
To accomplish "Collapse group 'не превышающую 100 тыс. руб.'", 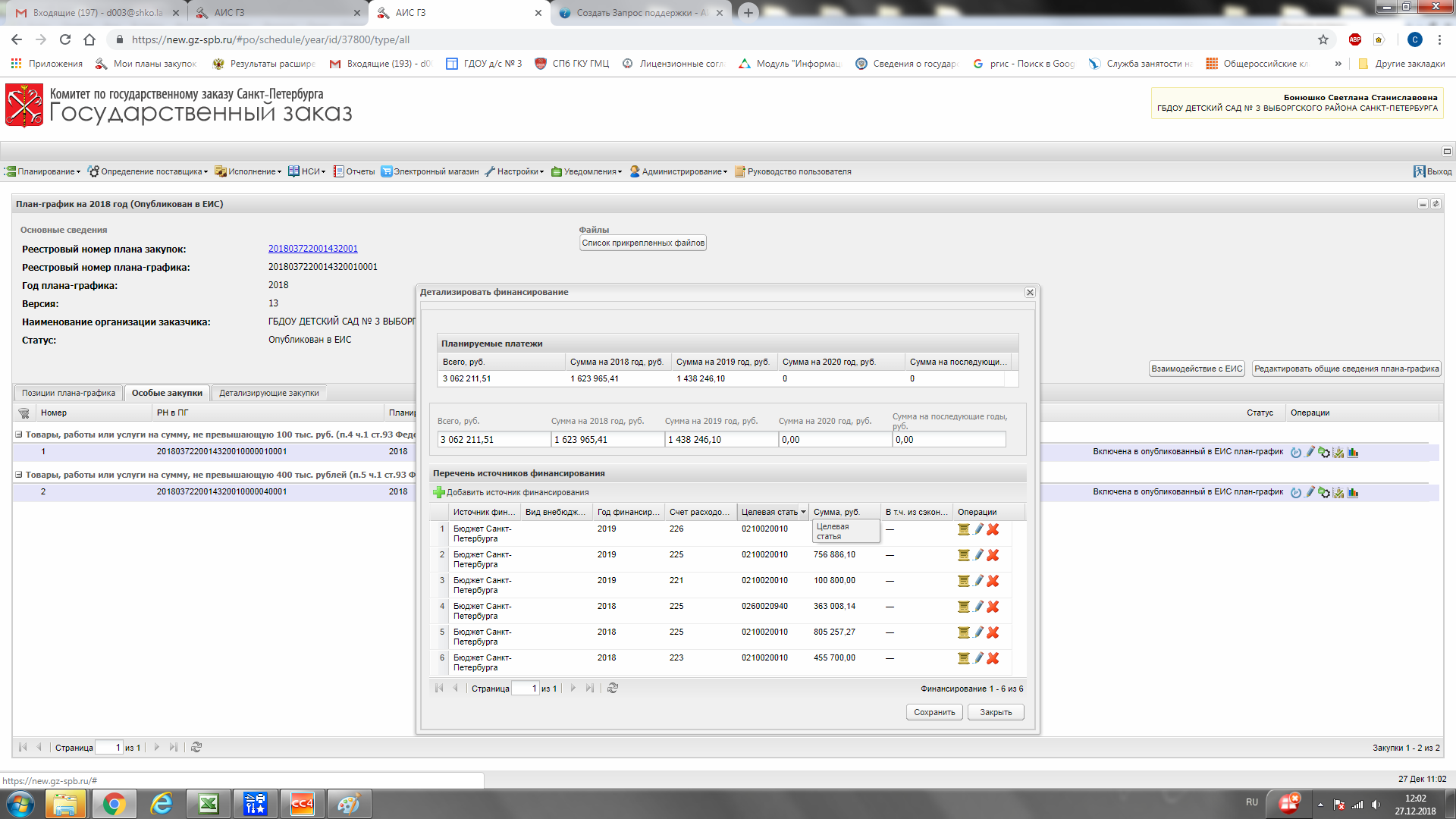I will point(19,435).
